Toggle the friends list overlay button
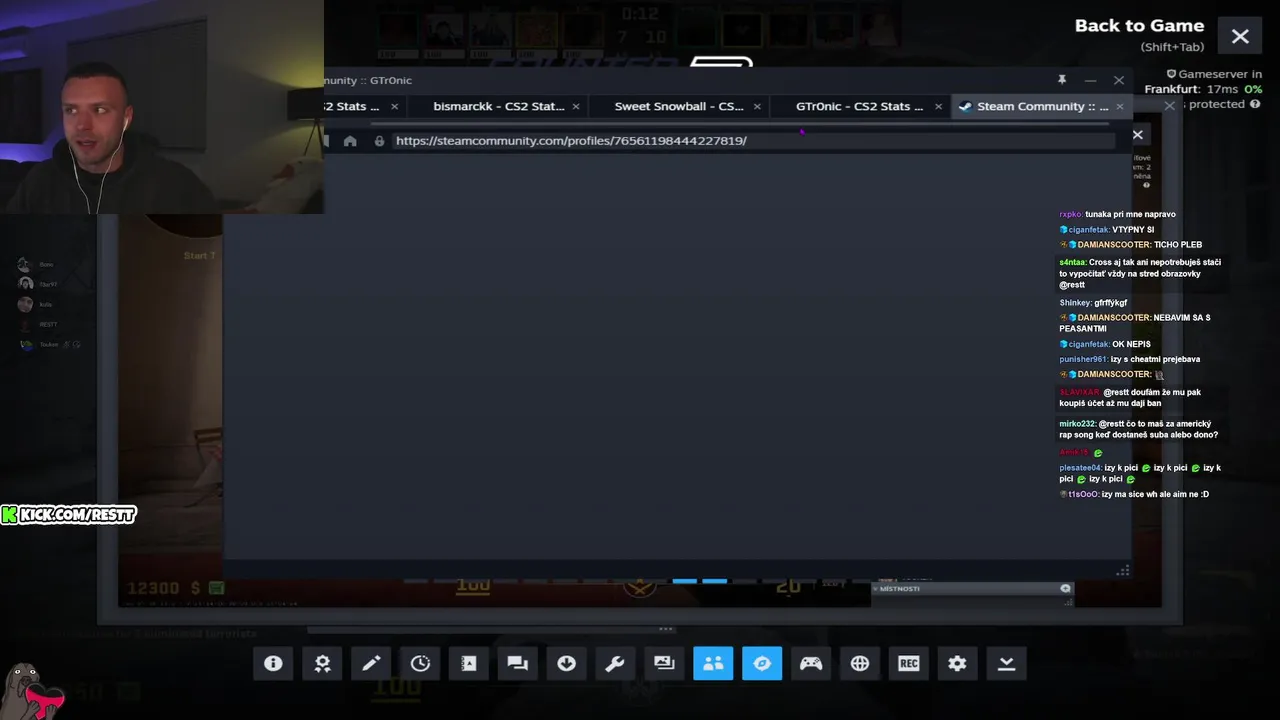The image size is (1280, 720). (713, 663)
